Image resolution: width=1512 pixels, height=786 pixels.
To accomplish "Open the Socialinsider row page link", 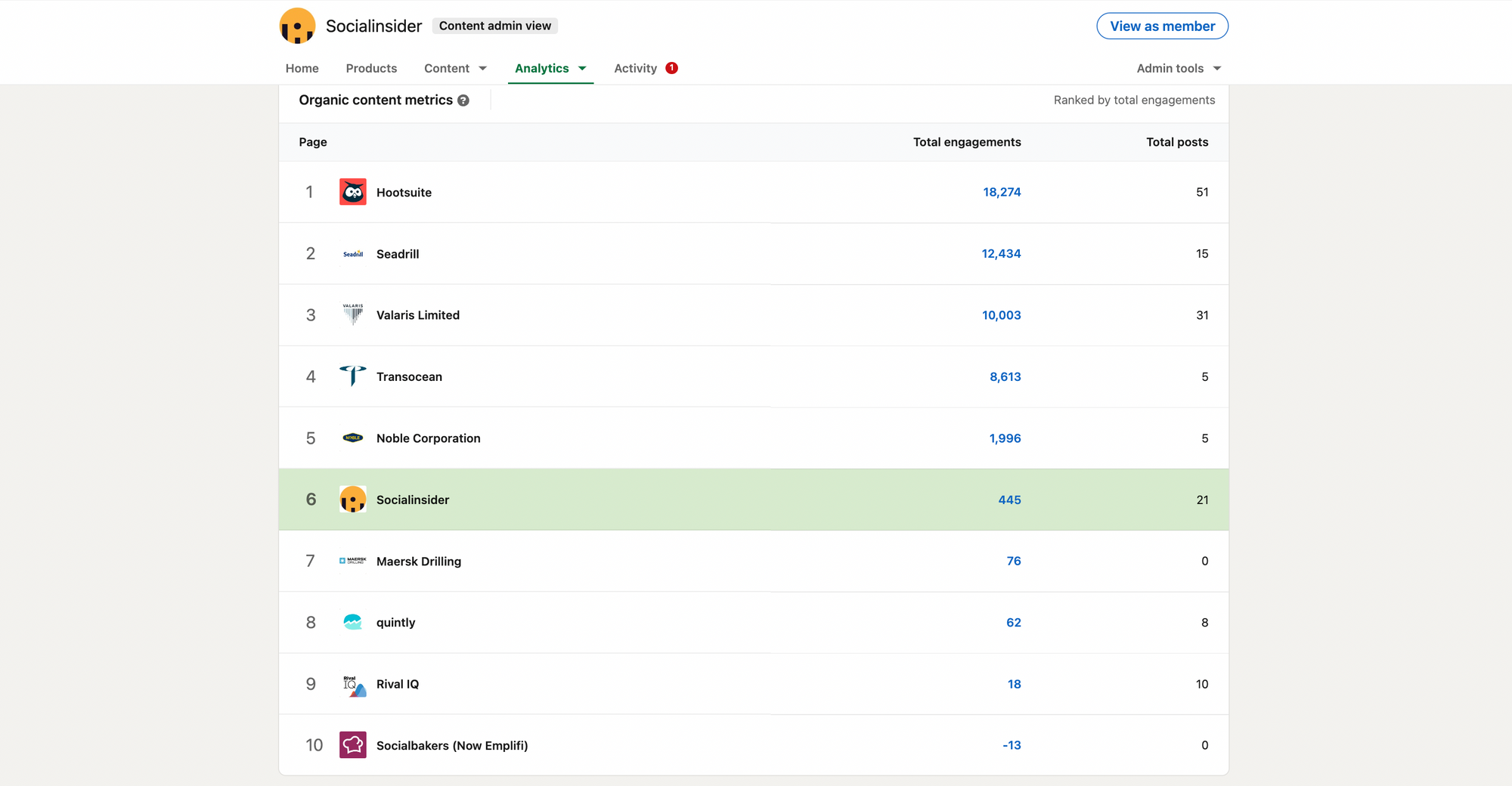I will coord(413,500).
